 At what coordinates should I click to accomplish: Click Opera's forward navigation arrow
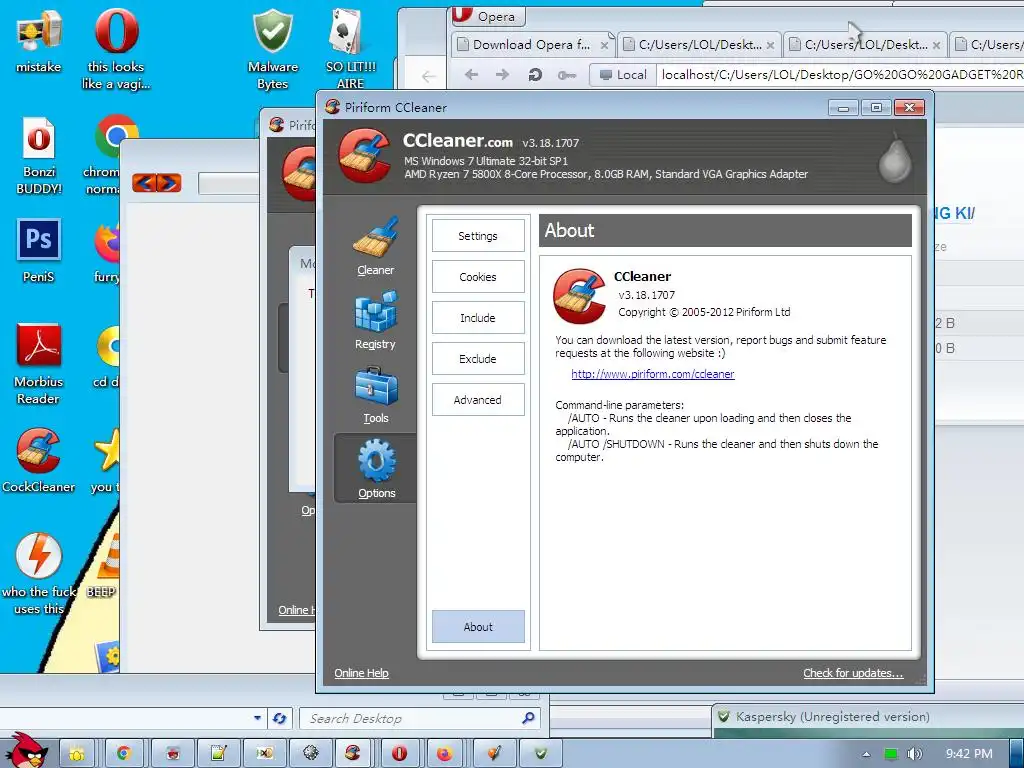click(x=502, y=74)
